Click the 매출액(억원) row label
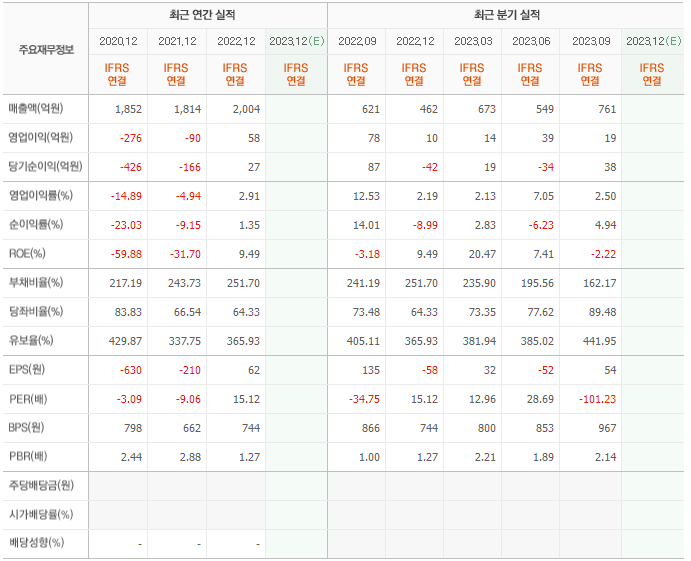 point(36,108)
